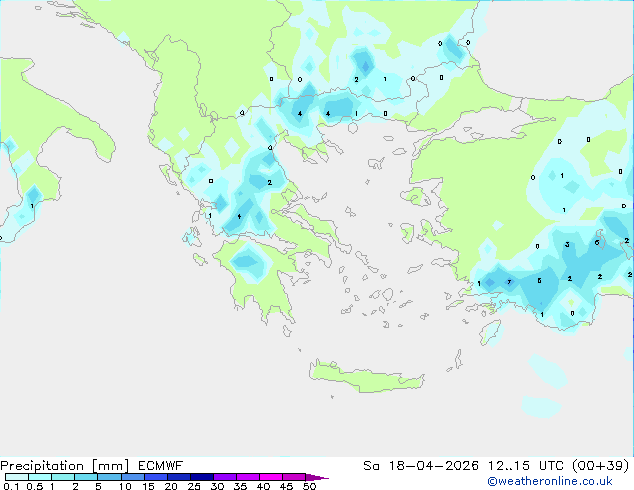Click the 'Sa 18-04-2026' date in the forecast label

[x=421, y=466]
